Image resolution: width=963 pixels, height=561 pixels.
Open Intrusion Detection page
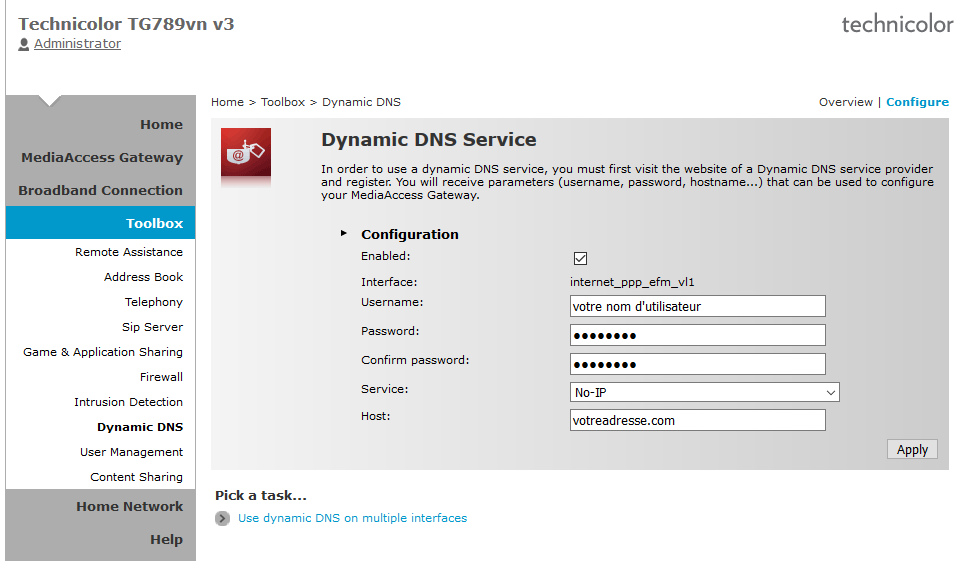coord(128,402)
